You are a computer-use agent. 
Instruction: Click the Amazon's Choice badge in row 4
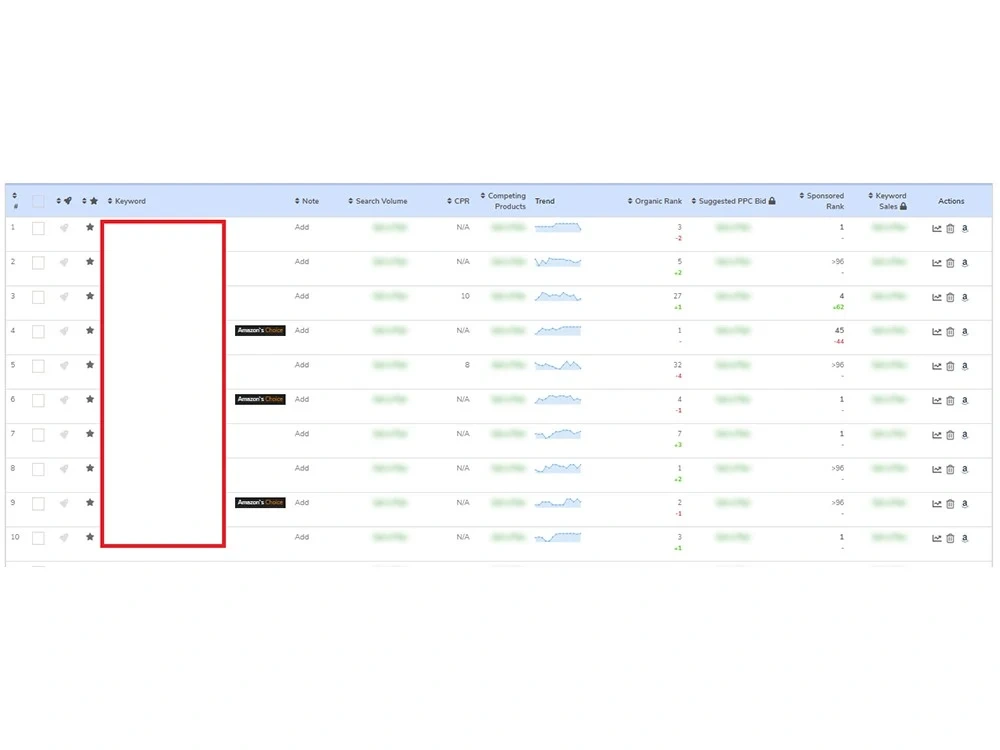pyautogui.click(x=260, y=330)
